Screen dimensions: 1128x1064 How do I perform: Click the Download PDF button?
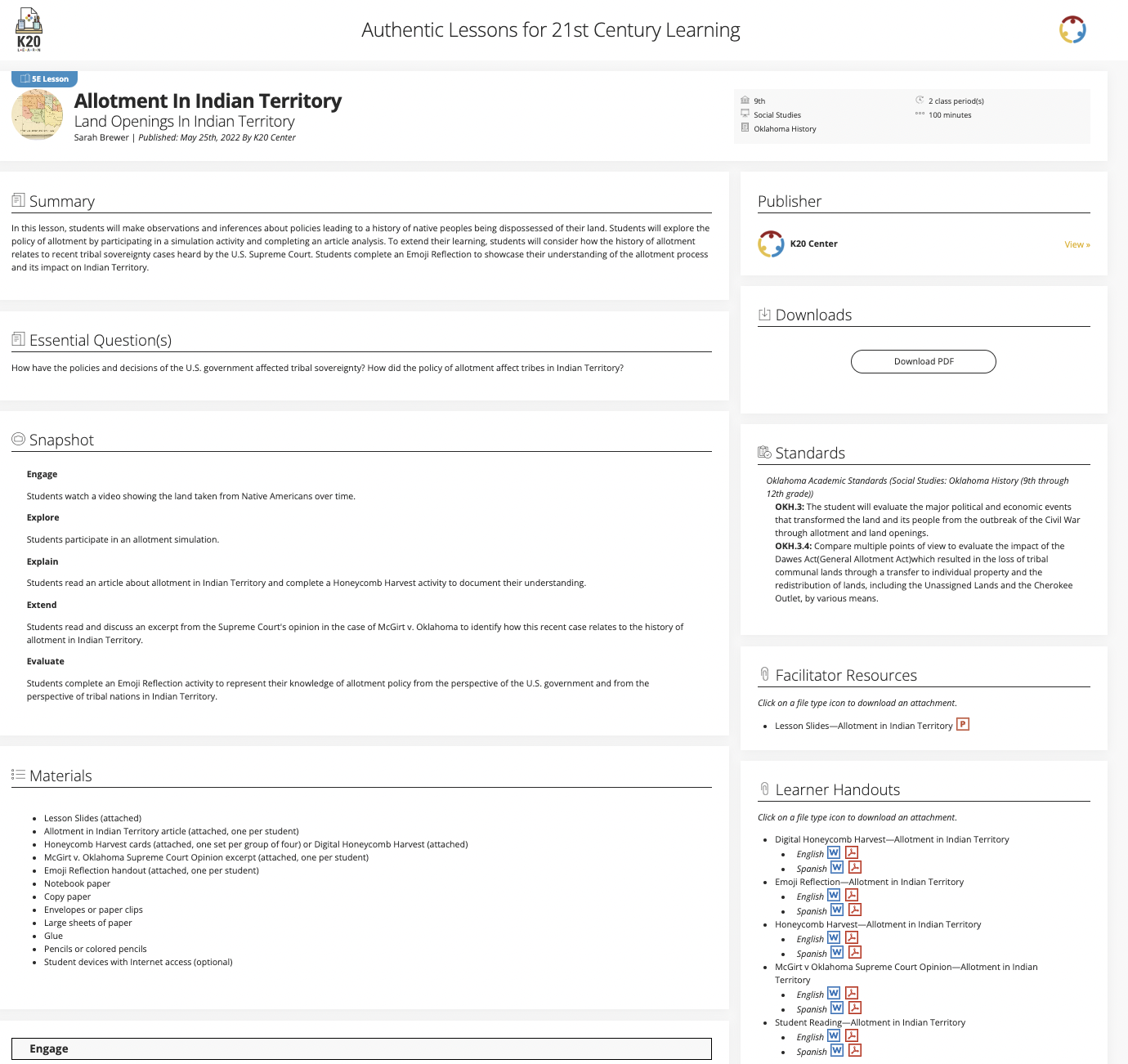coord(923,361)
